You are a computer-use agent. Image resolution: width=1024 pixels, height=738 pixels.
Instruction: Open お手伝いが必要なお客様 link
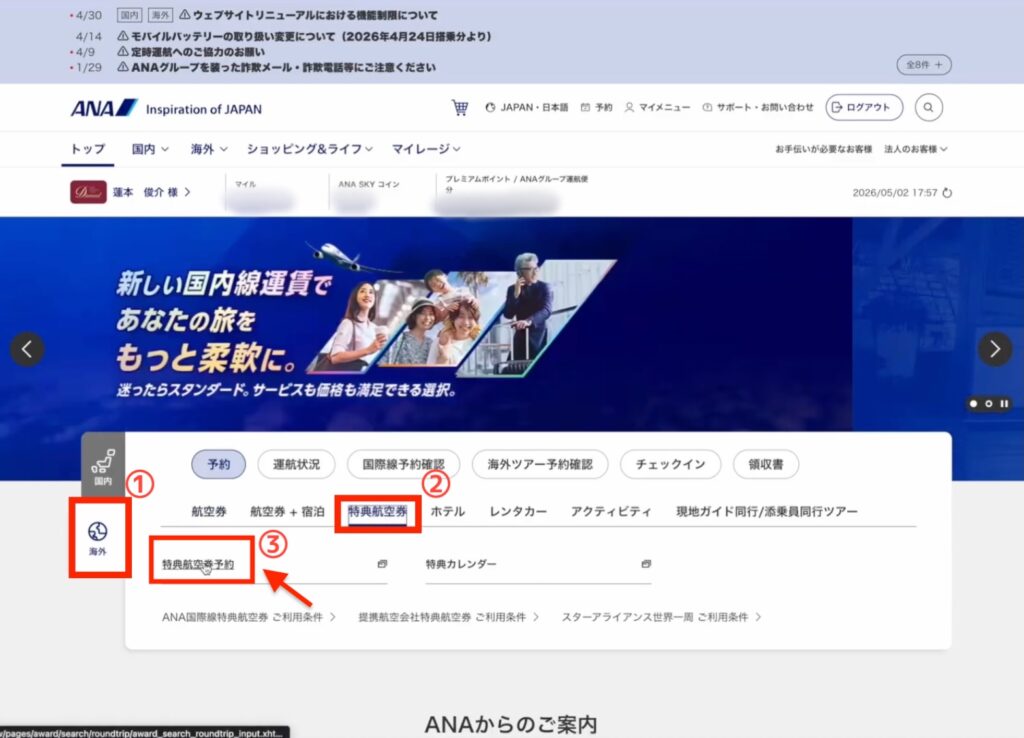pos(823,150)
